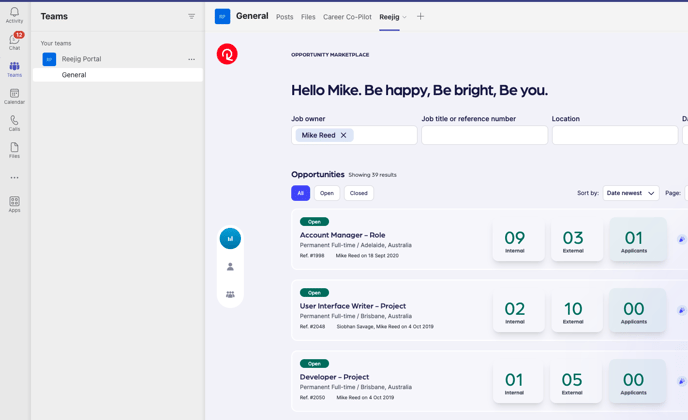Filter opportunities by Closed status
Viewport: 688px width, 420px height.
[358, 193]
